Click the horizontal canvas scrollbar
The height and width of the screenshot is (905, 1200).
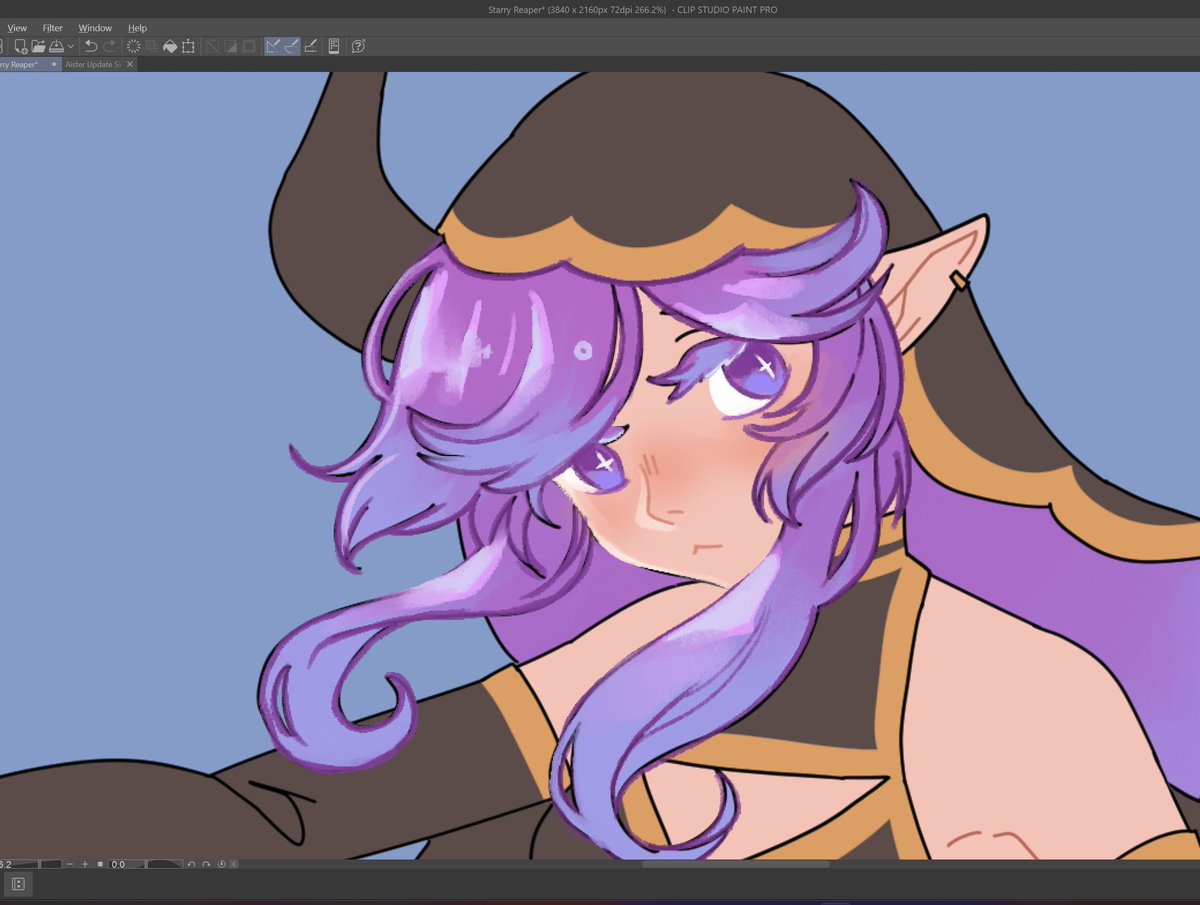(x=735, y=864)
